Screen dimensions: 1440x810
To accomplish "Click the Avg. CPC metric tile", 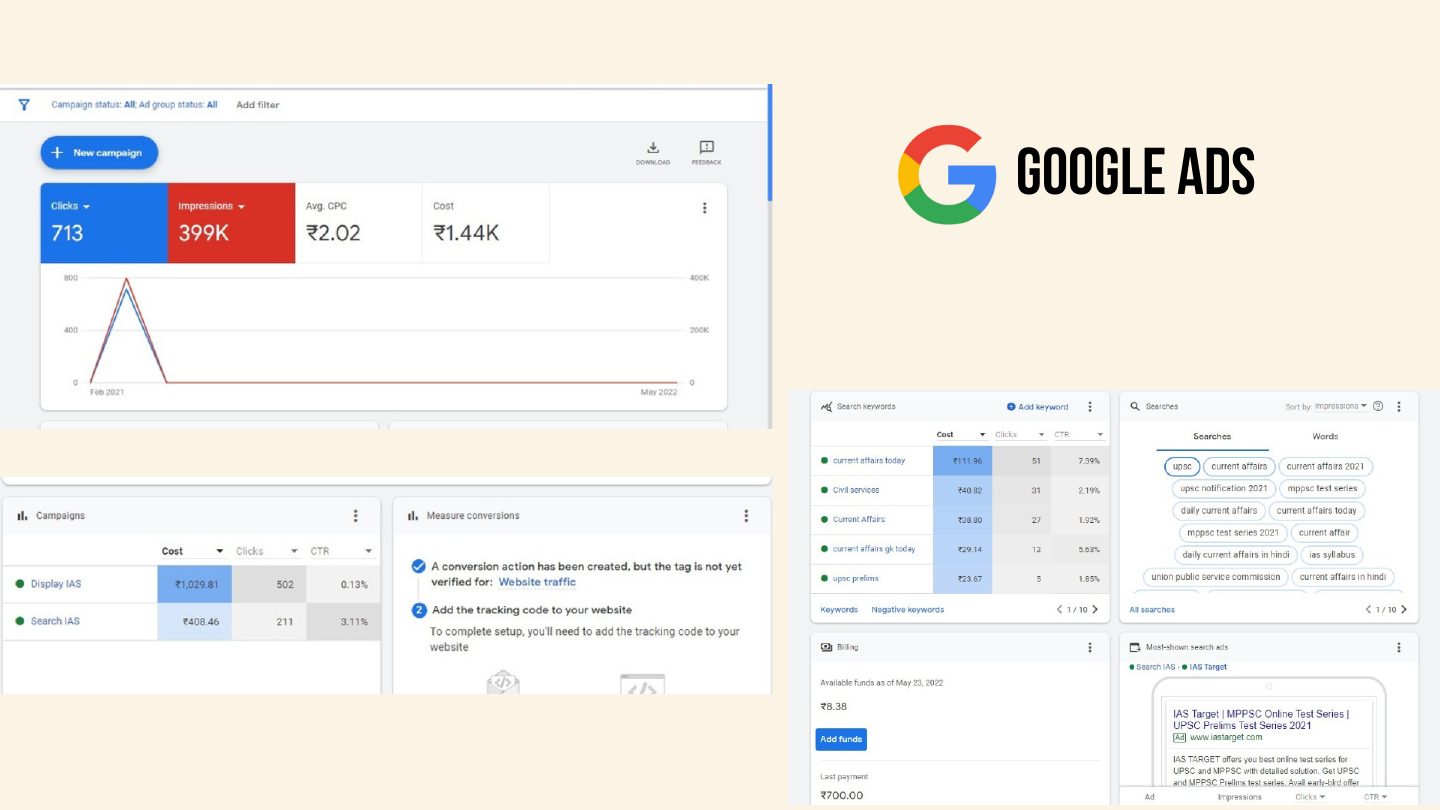I will coord(359,222).
